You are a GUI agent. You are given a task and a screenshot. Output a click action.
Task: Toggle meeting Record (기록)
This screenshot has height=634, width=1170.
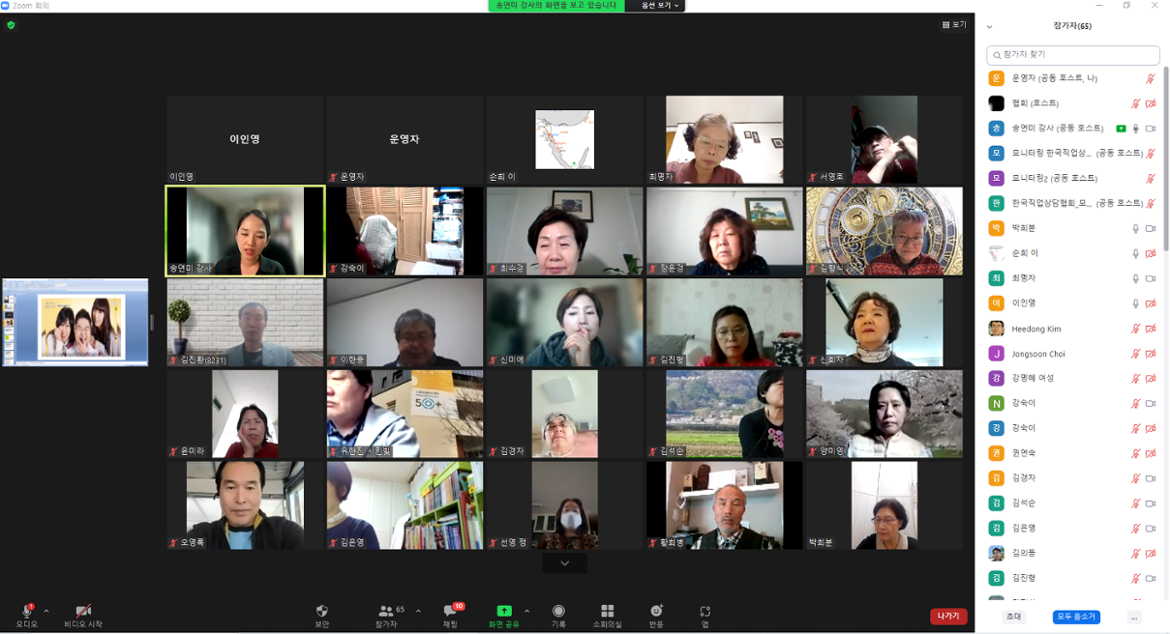click(558, 611)
